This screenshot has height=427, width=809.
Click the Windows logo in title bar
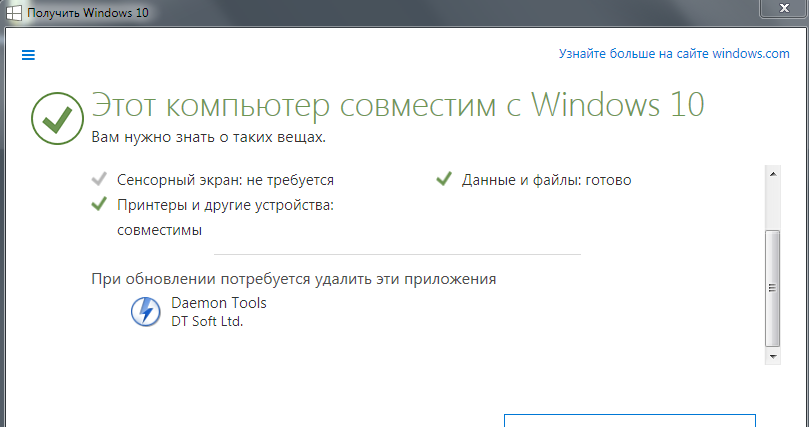[14, 12]
